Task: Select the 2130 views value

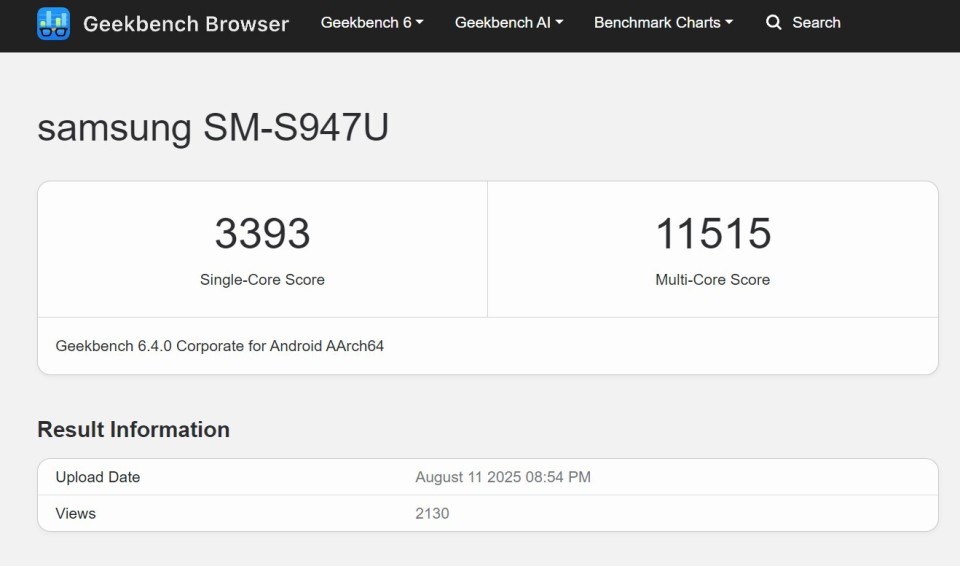Action: tap(432, 513)
